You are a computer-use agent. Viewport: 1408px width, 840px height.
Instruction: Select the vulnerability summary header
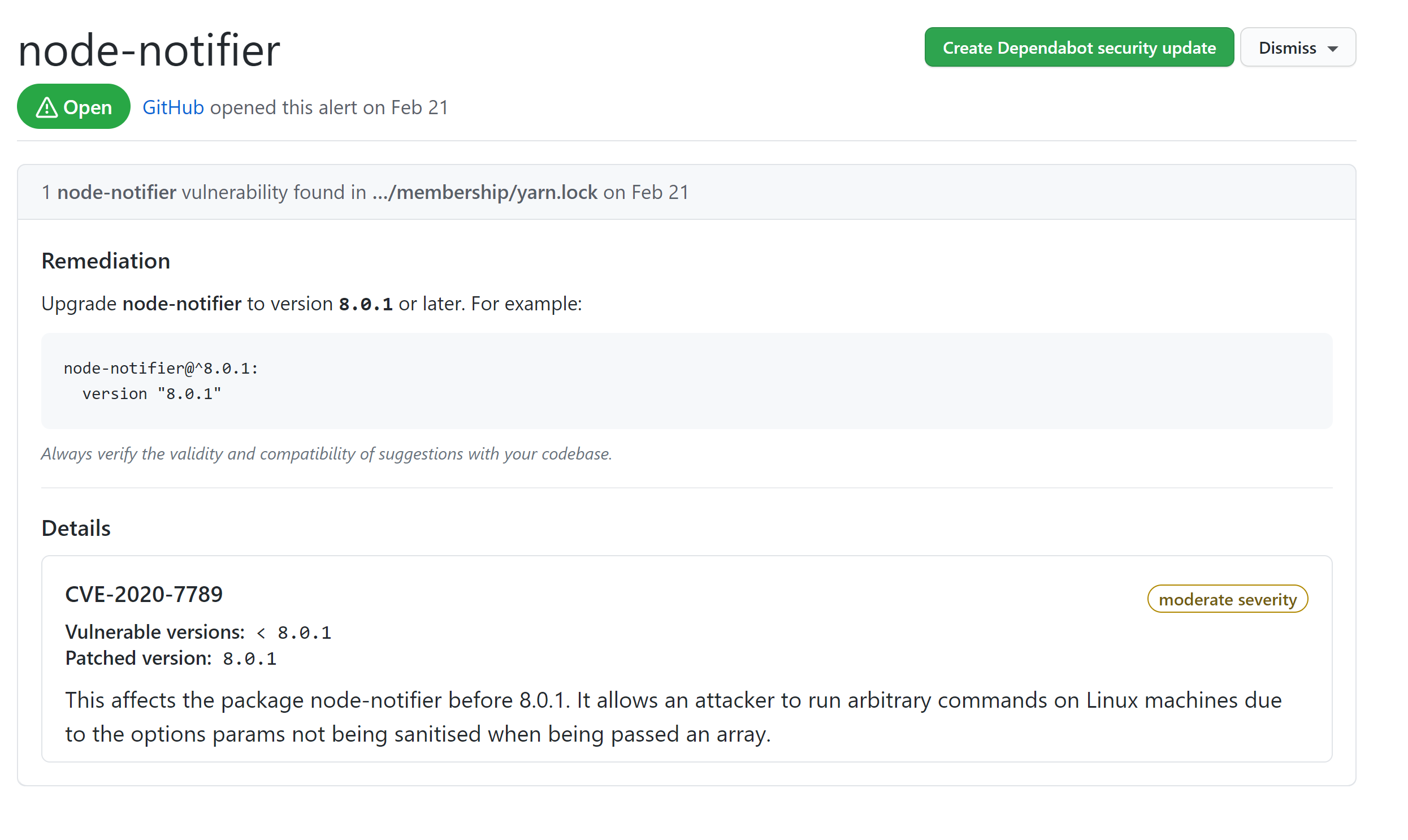coord(365,192)
